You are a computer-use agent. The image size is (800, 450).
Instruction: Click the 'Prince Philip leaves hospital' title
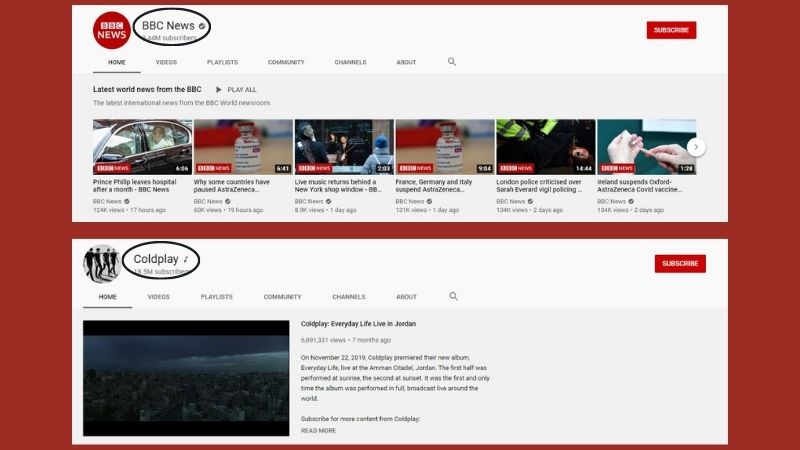click(135, 186)
